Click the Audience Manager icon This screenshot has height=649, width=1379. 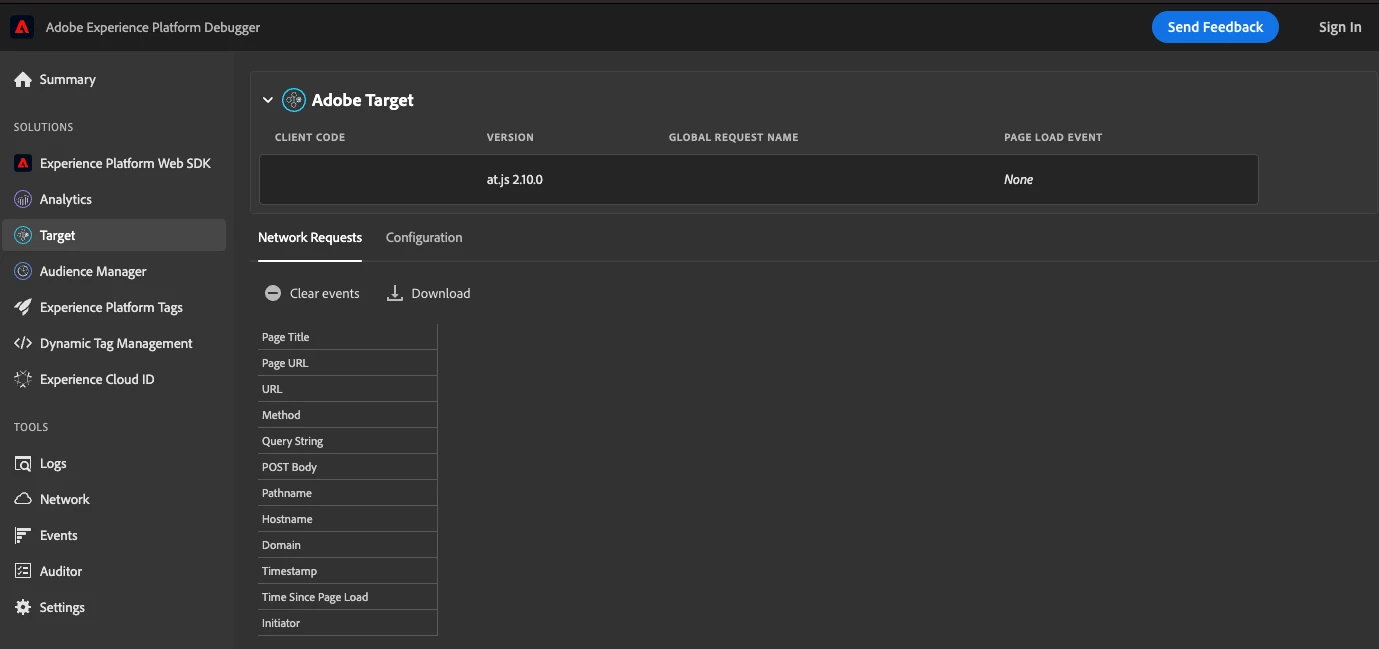click(x=23, y=272)
